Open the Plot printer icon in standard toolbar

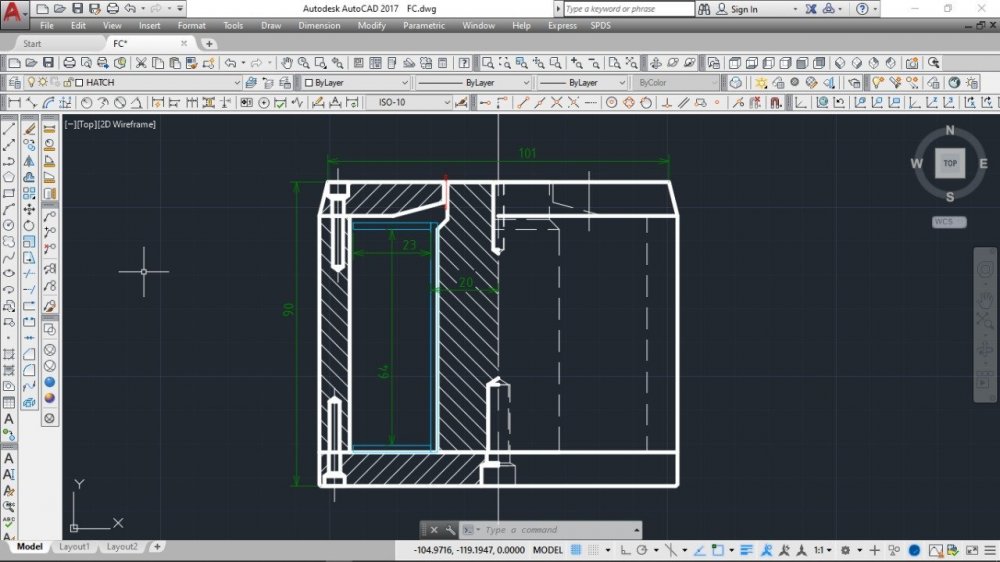[70, 63]
